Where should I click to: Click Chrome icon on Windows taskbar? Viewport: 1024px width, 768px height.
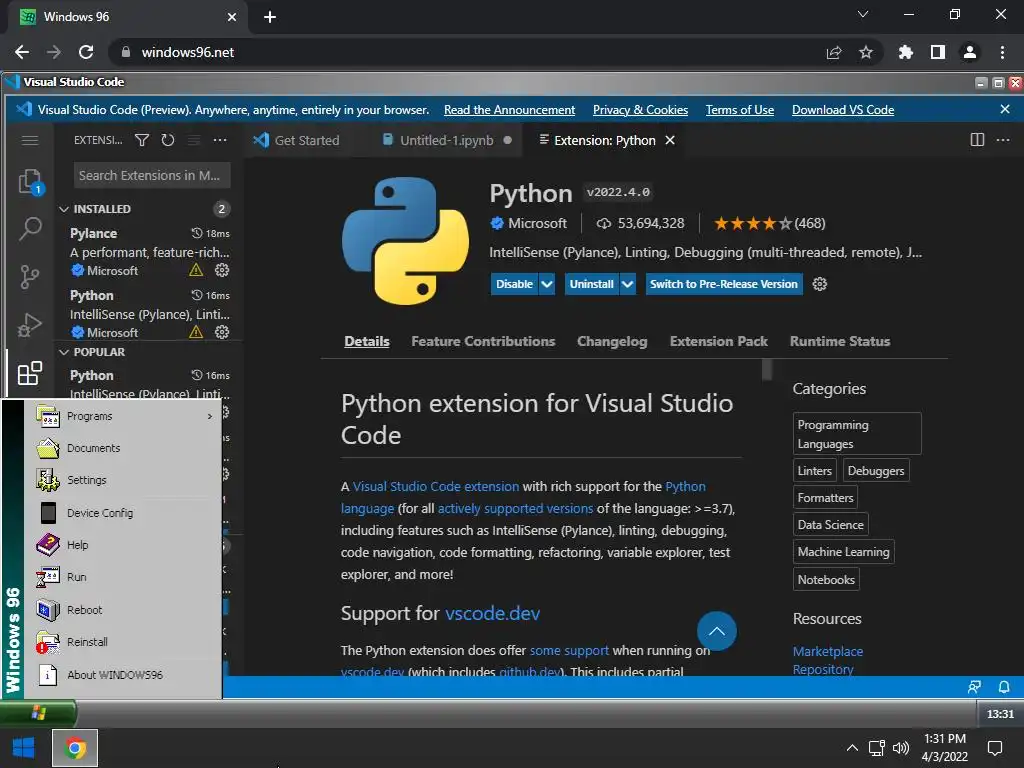click(75, 748)
